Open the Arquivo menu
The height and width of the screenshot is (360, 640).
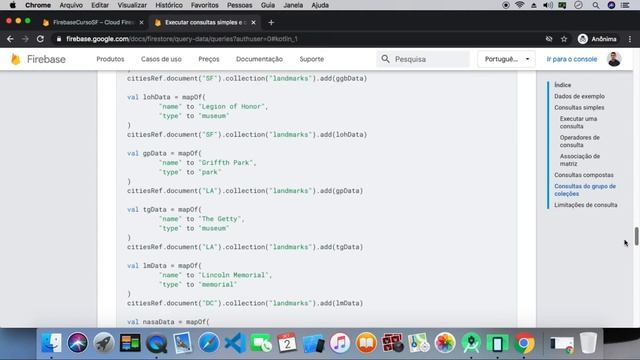(71, 5)
